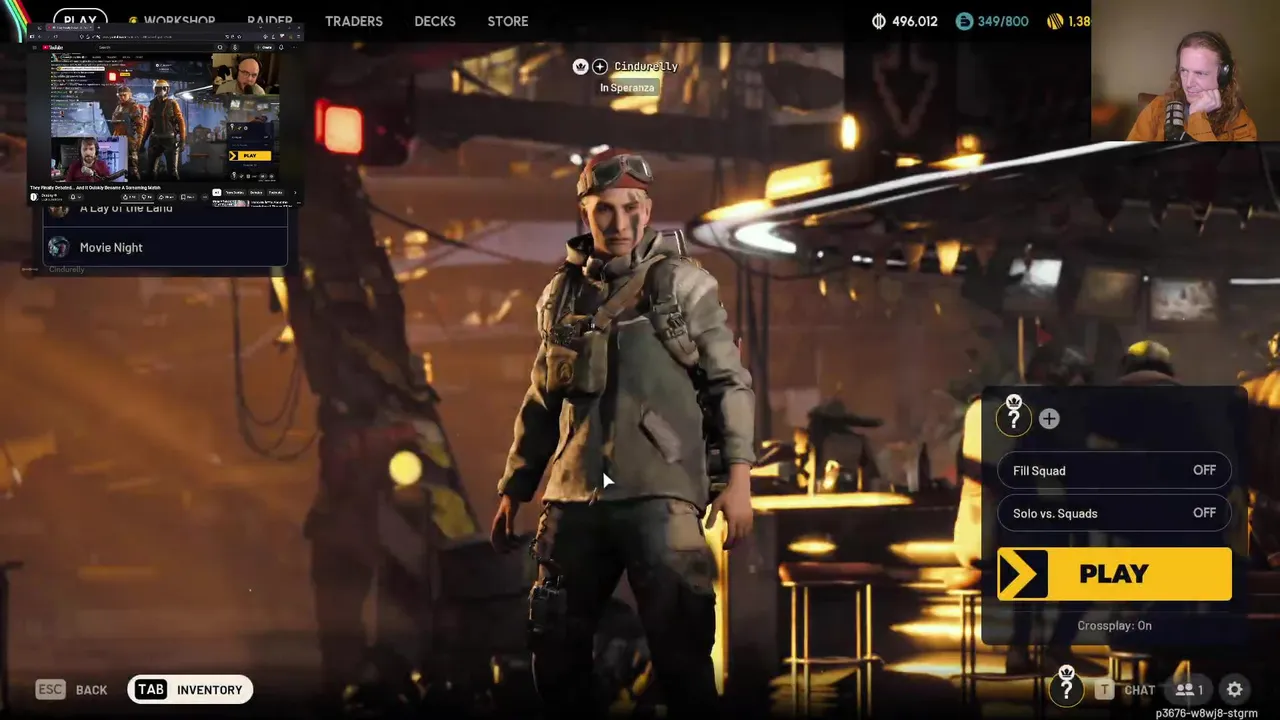Click the question-mark avatar beside CHAT

coord(1066,687)
